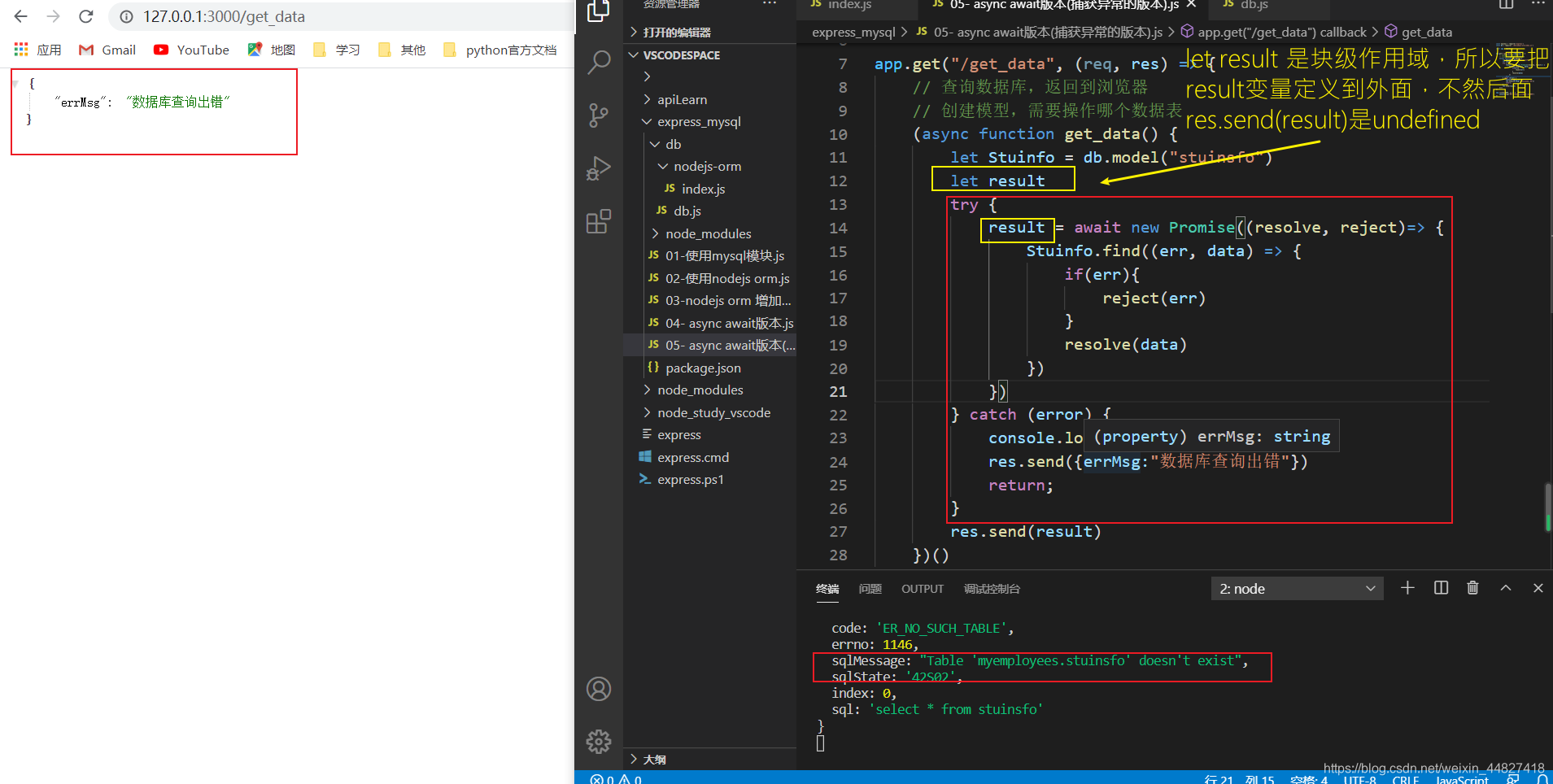
Task: Click the browser forward arrow
Action: tap(54, 16)
